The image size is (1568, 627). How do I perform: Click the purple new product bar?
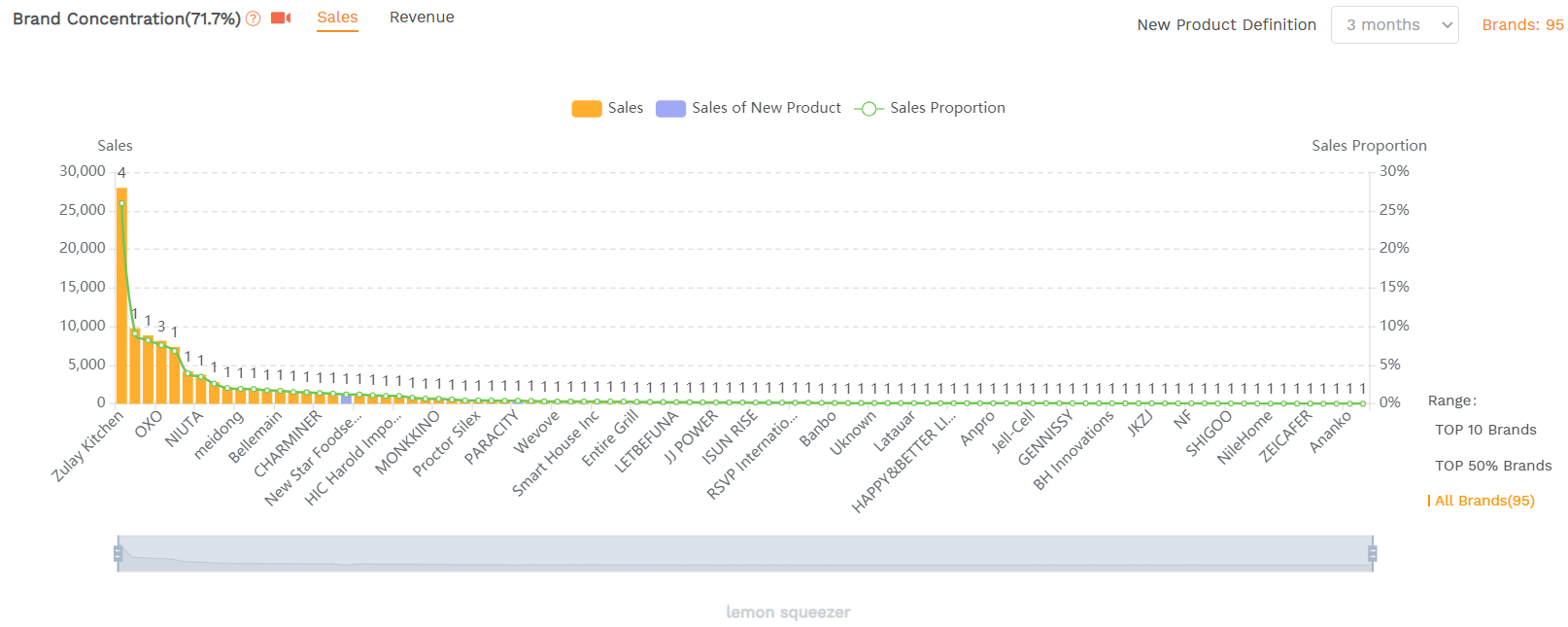click(347, 400)
